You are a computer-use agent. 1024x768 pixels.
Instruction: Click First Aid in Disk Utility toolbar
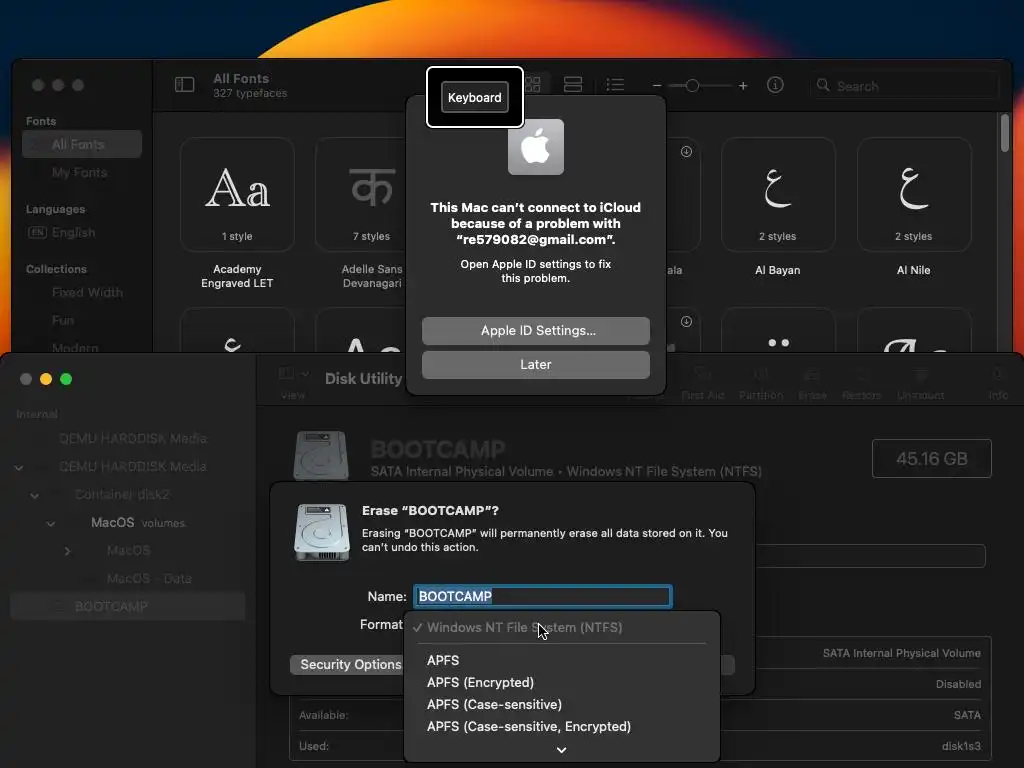[x=703, y=383]
